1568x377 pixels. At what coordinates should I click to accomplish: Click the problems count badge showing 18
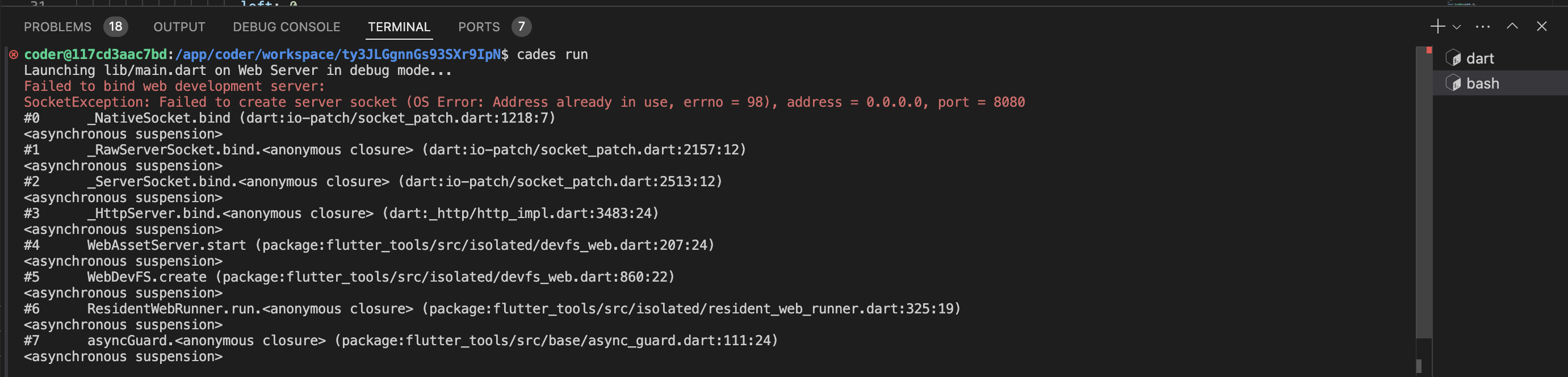click(115, 27)
